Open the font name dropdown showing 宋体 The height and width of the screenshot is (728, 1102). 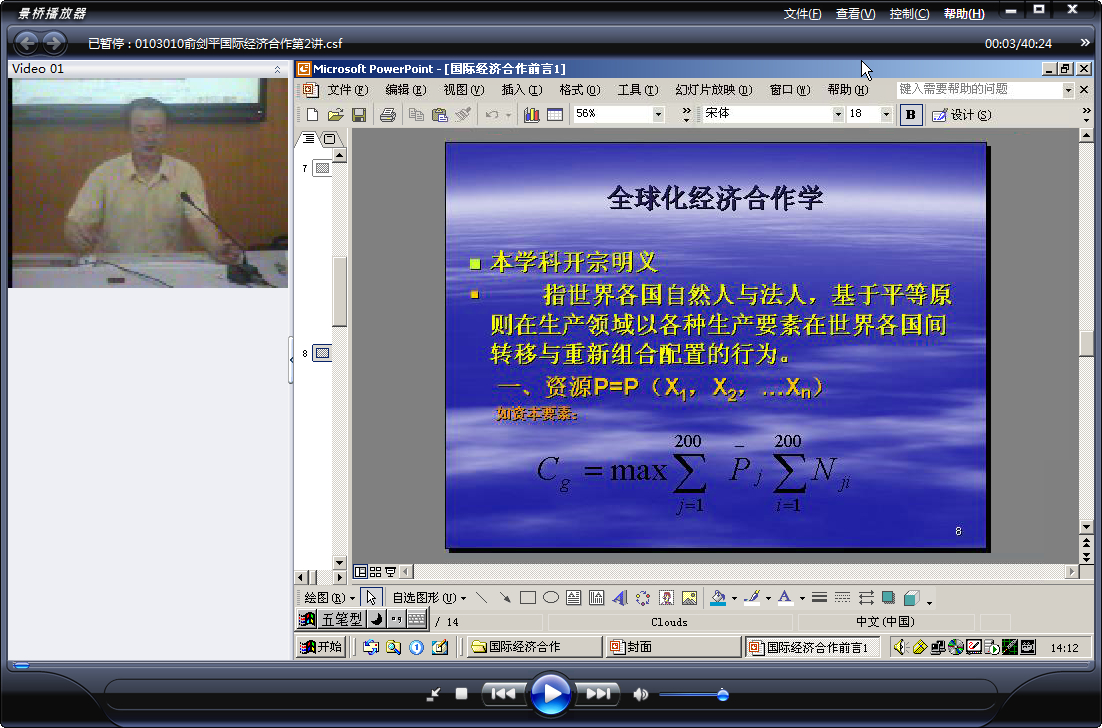[x=838, y=114]
